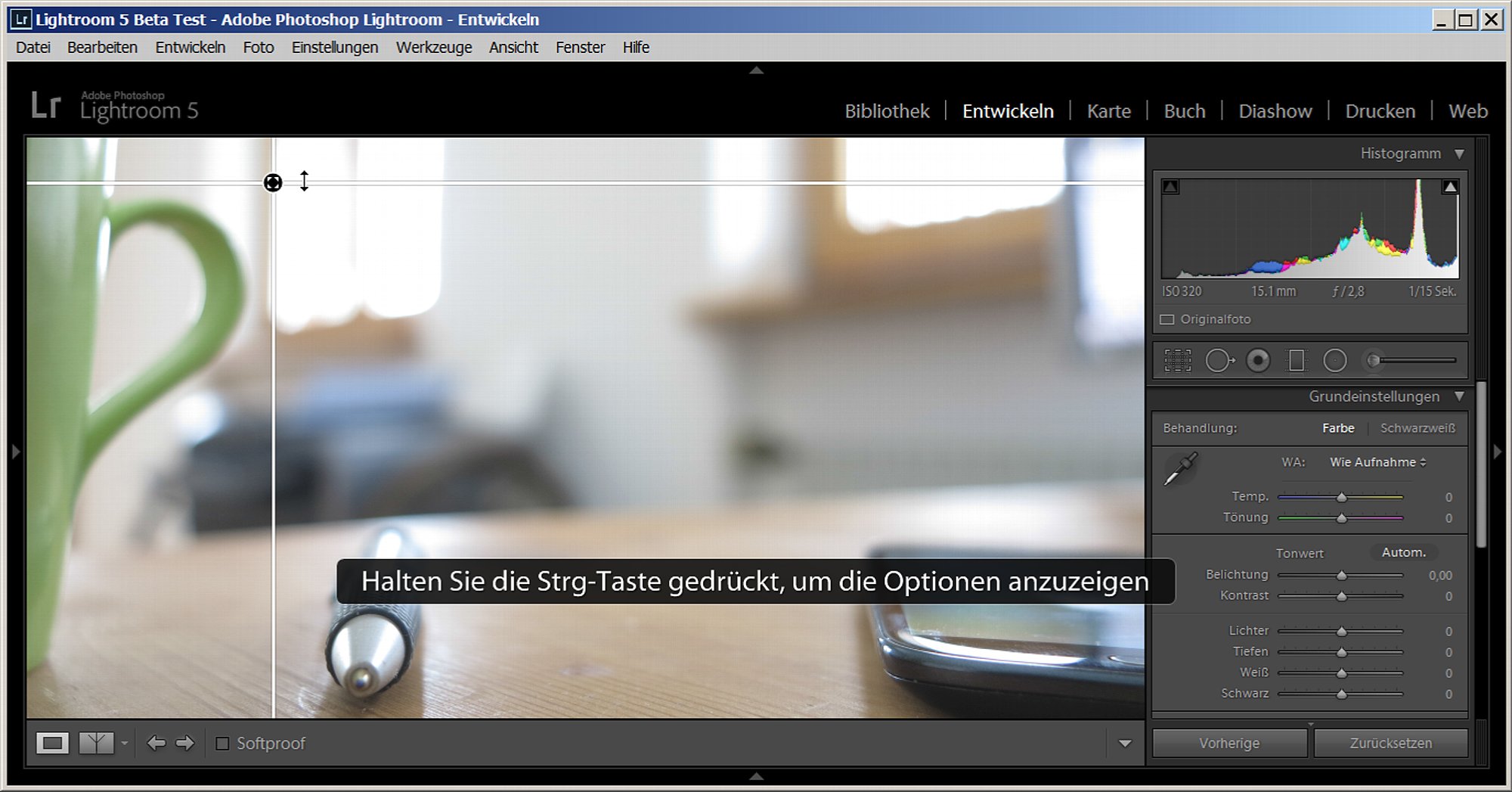Click the Autom. tone button
The width and height of the screenshot is (1512, 792).
click(x=1404, y=552)
